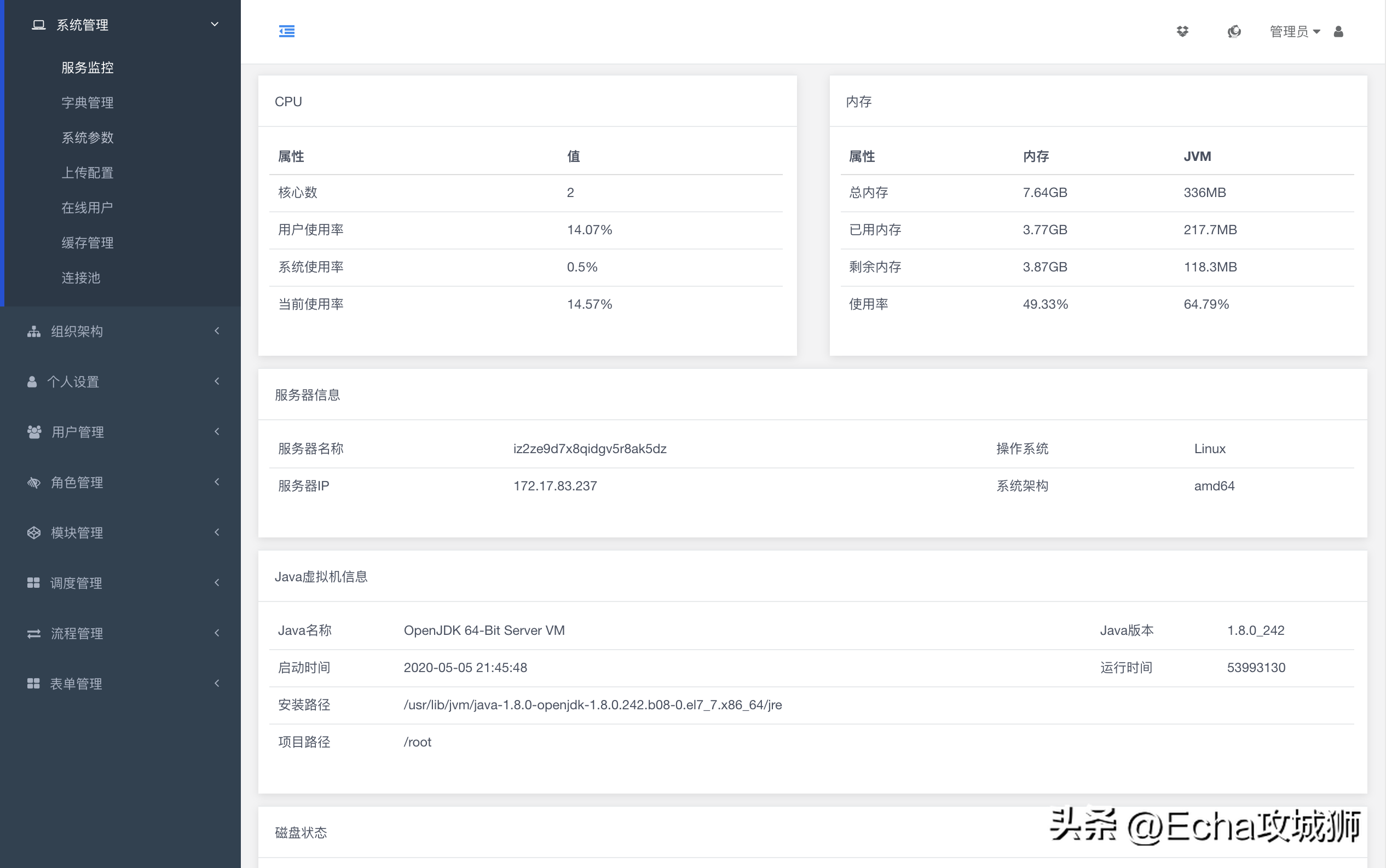1386x868 pixels.
Task: Select the 调度管理 menu label
Action: coord(76,583)
